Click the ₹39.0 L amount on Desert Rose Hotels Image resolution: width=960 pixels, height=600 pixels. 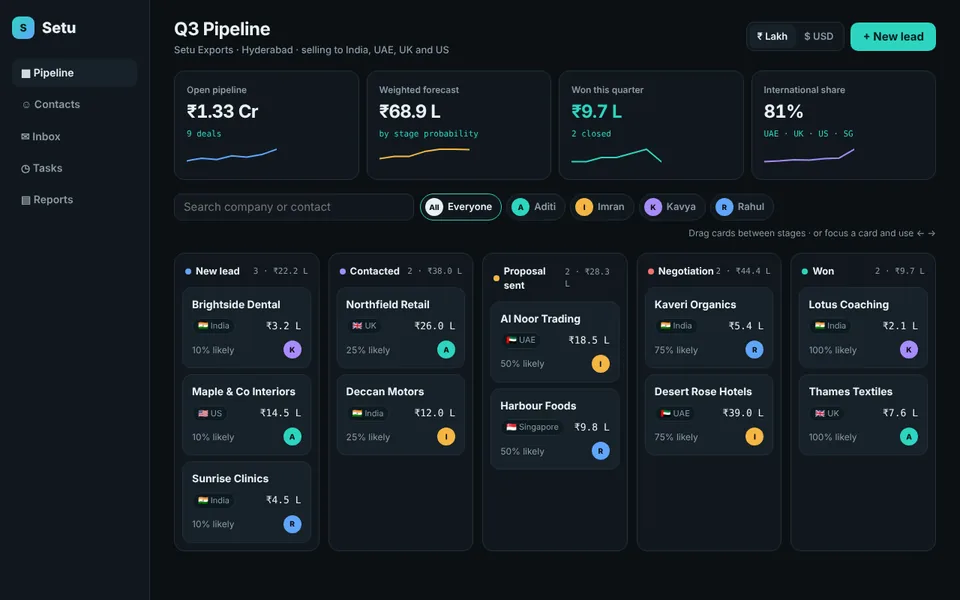[743, 413]
